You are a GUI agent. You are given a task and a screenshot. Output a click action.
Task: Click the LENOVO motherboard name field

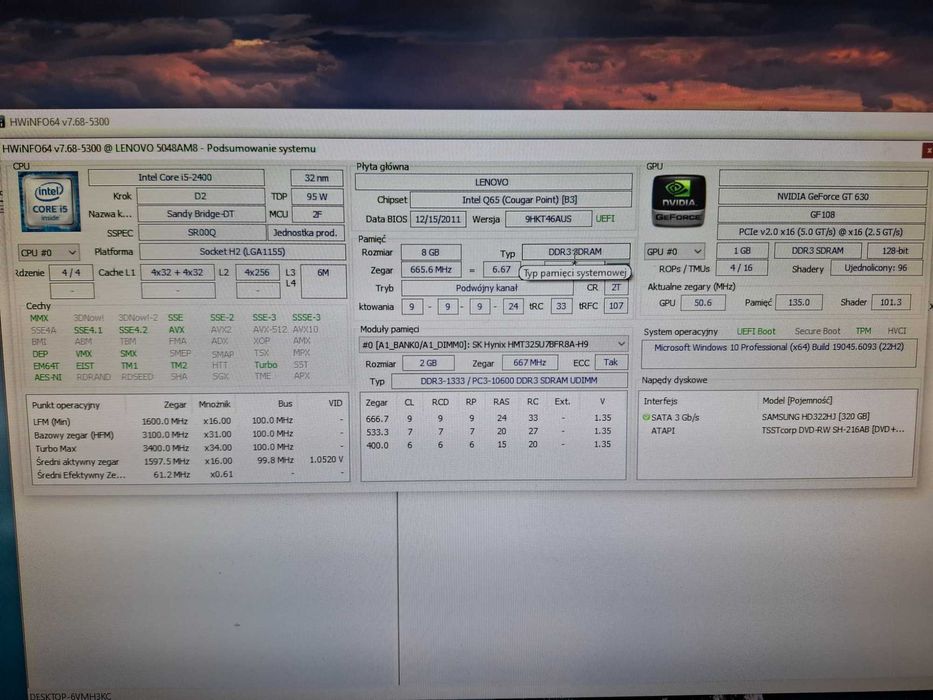493,182
